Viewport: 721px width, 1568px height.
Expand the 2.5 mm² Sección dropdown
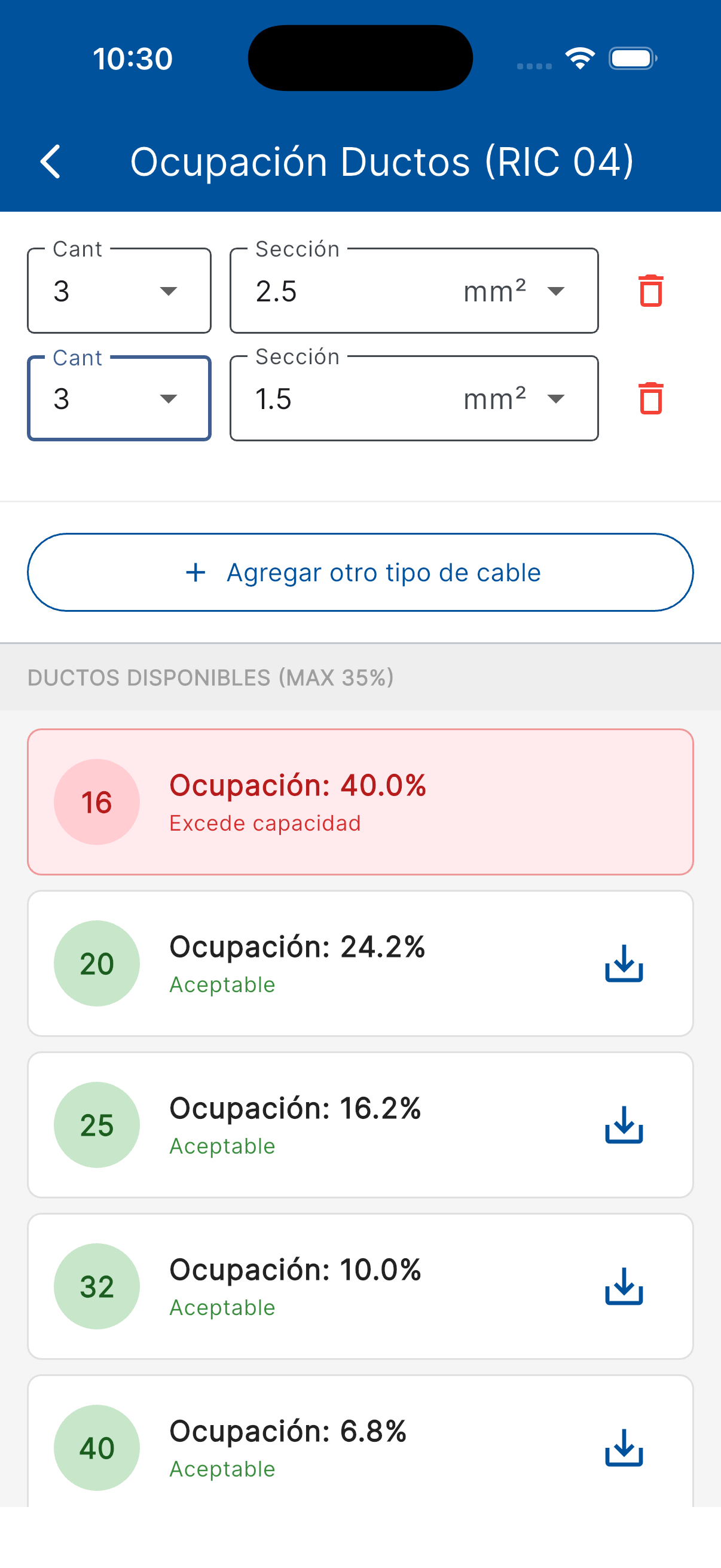(x=414, y=291)
